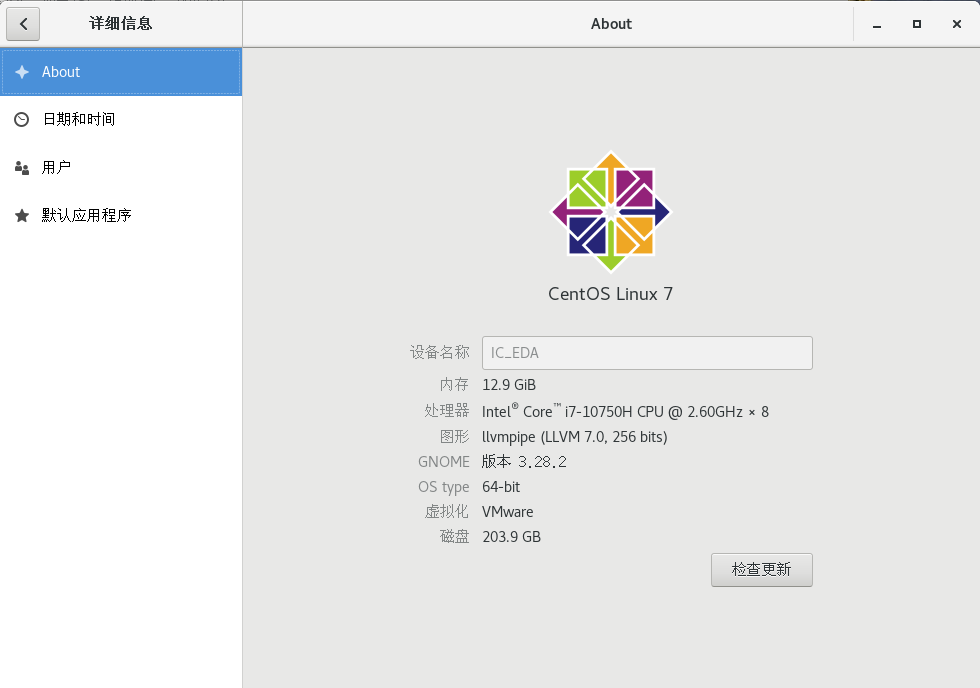980x688 pixels.
Task: Click the 详细信息 header title
Action: 120,23
